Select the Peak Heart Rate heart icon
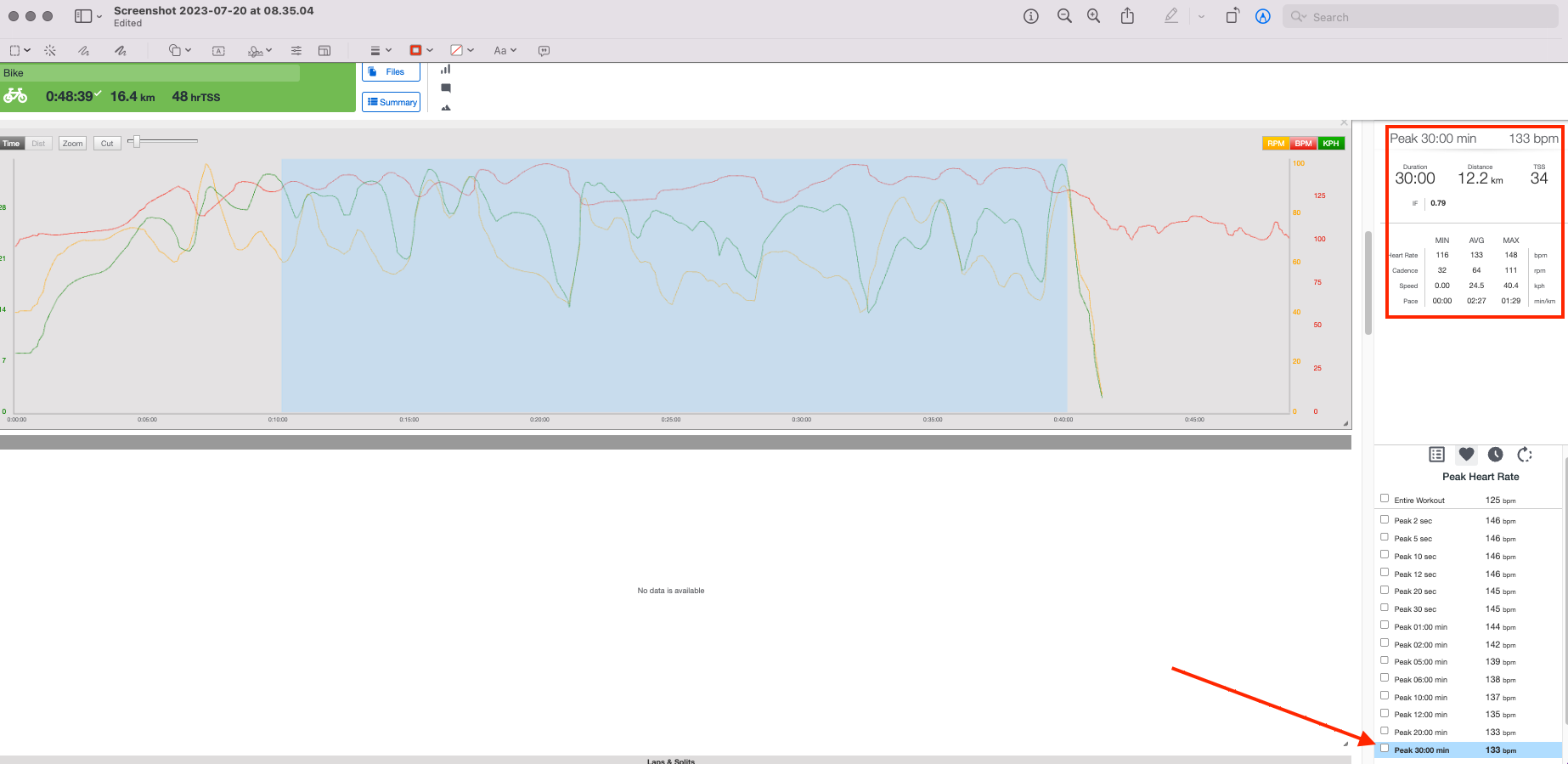1568x764 pixels. tap(1466, 455)
